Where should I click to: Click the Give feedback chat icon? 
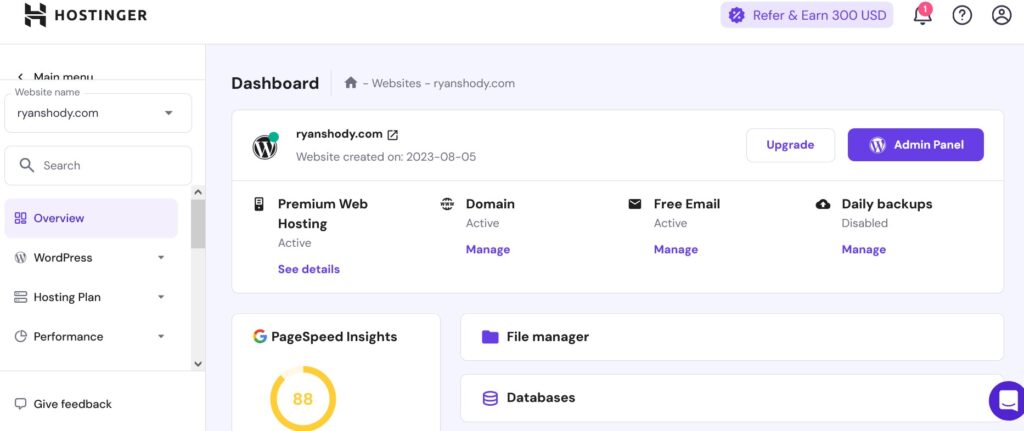pos(20,404)
